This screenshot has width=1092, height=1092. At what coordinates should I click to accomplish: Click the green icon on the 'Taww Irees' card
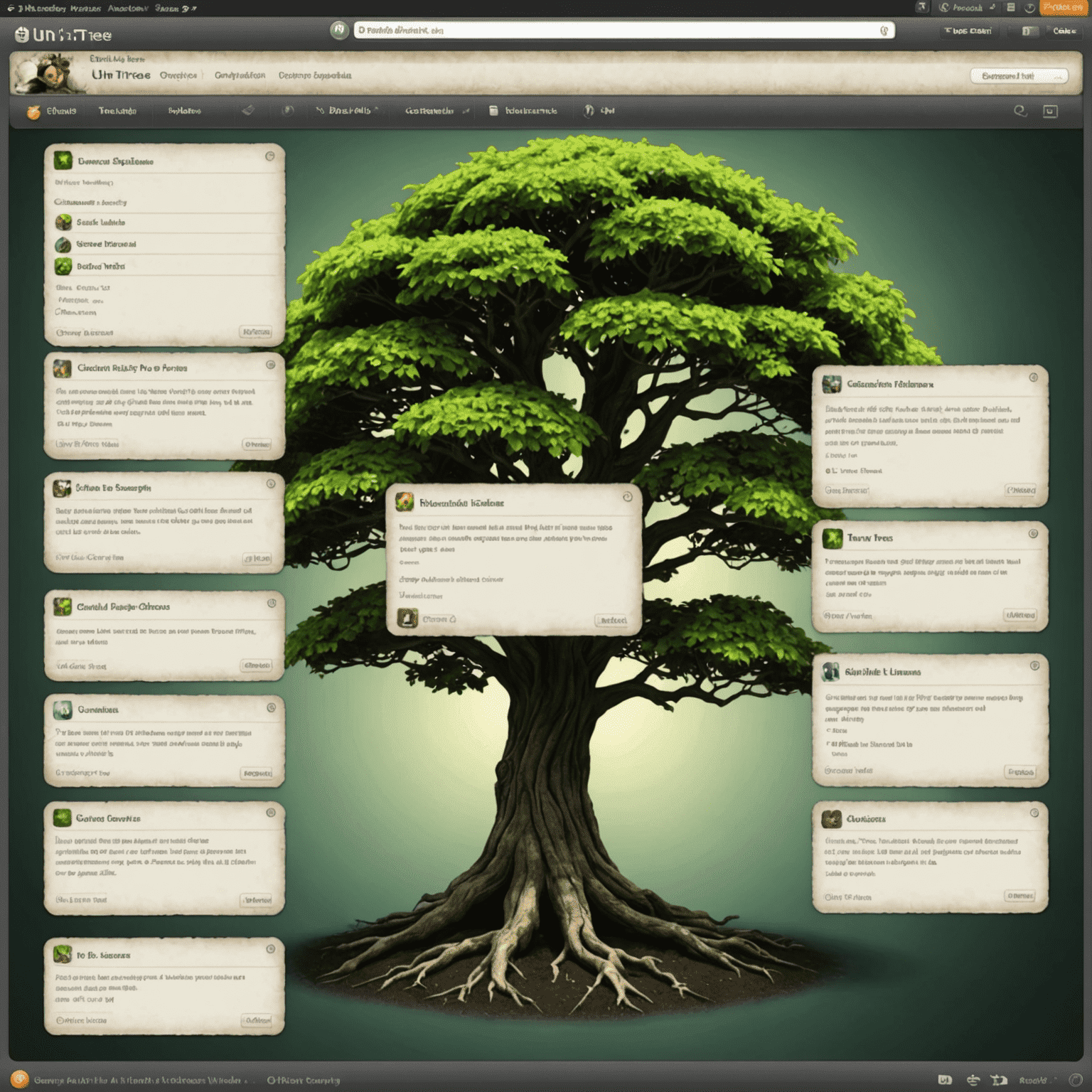832,538
